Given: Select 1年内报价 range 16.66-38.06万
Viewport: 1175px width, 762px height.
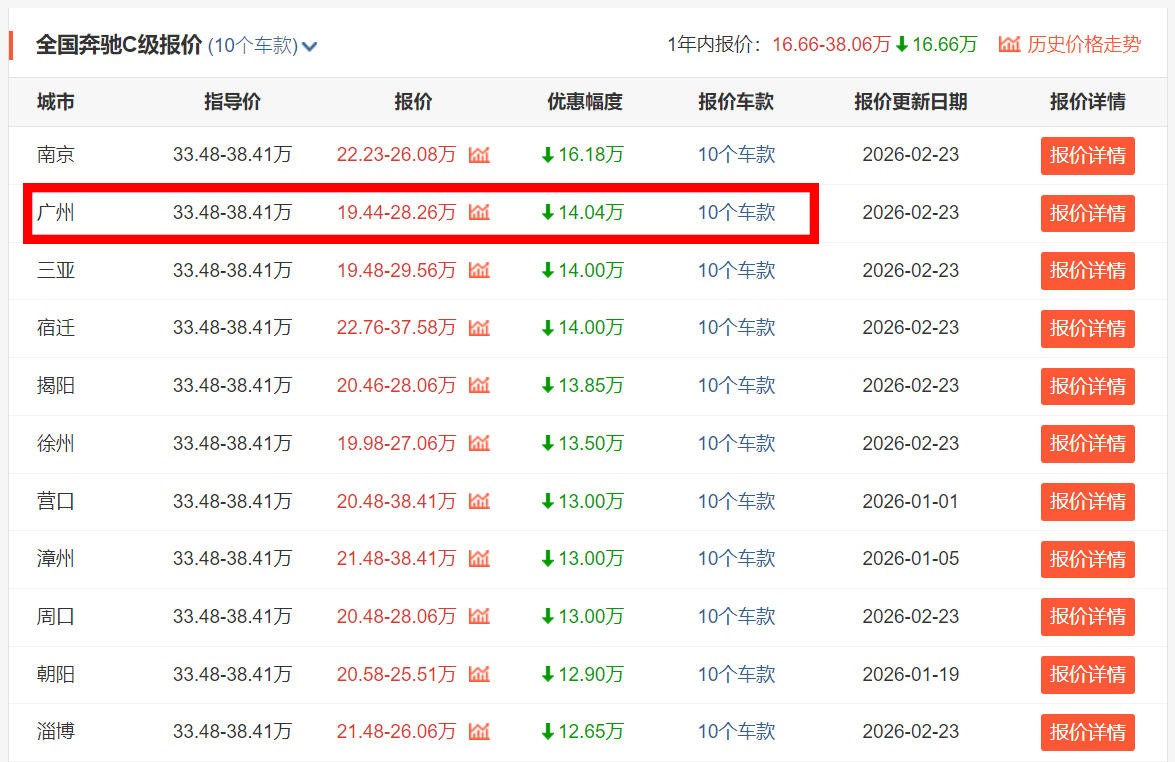Looking at the screenshot, I should [831, 44].
